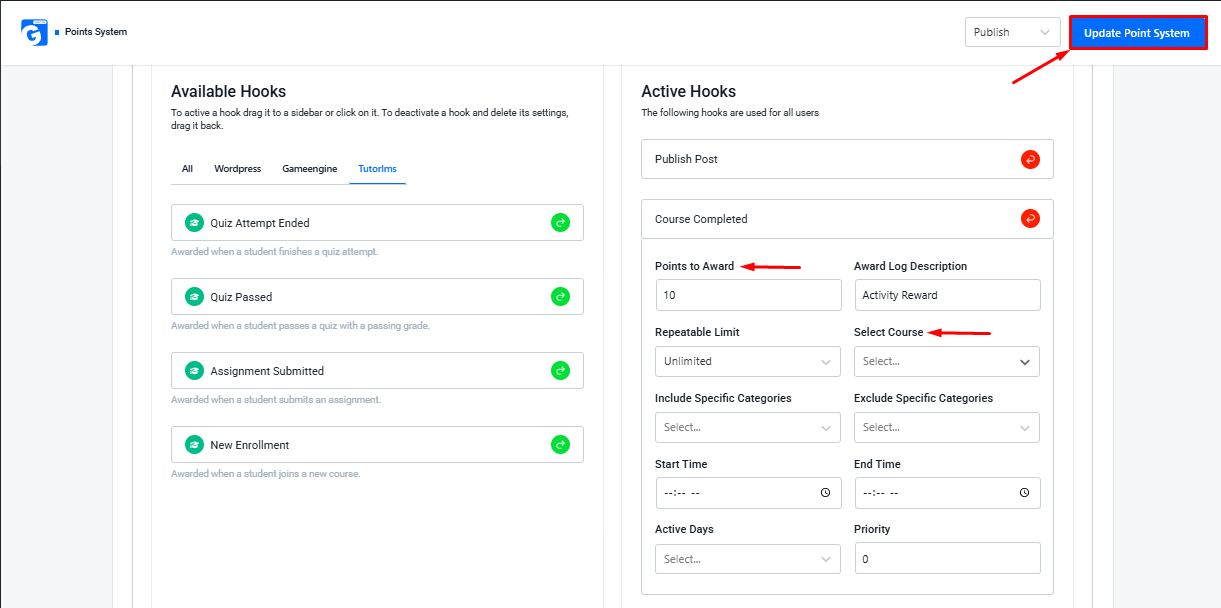Expand the Publish Post active hook
The image size is (1221, 608).
click(x=847, y=159)
